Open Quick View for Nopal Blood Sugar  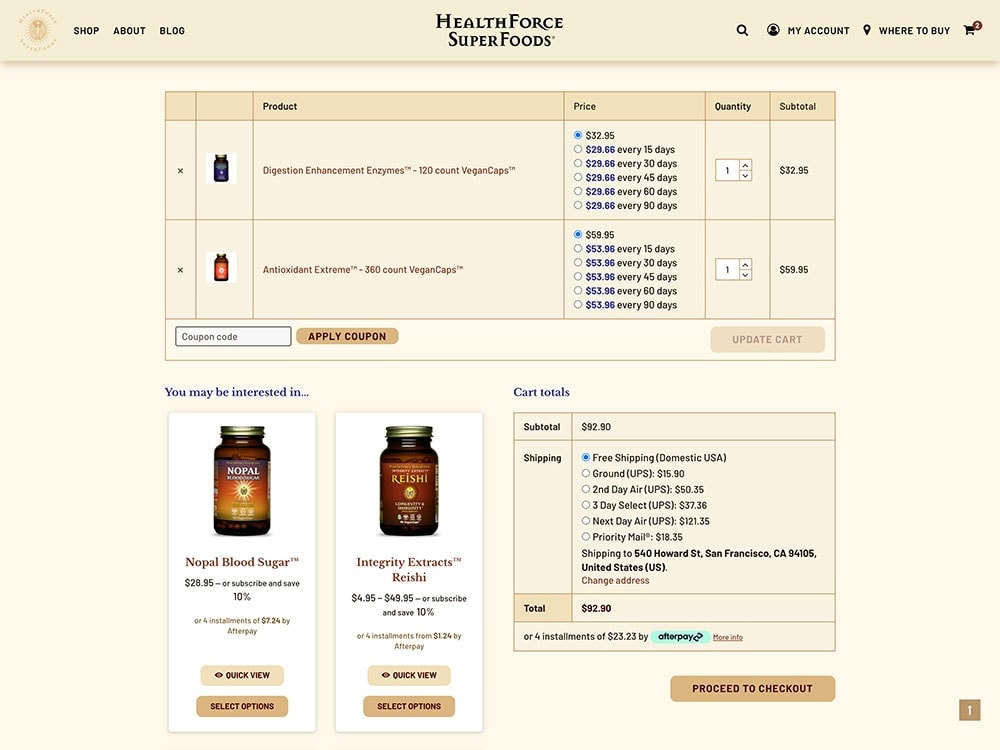click(242, 675)
